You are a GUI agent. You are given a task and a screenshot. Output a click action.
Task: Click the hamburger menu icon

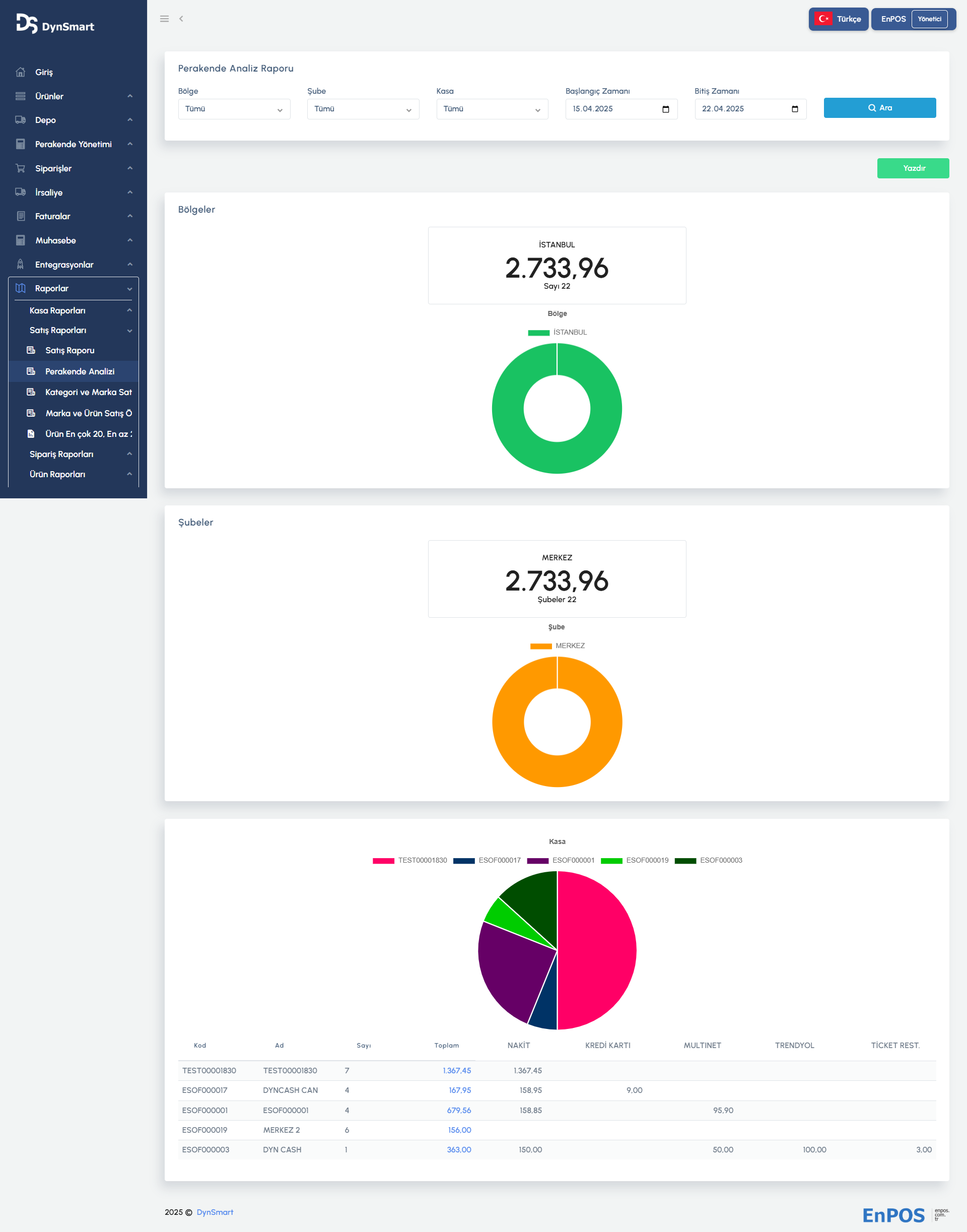click(x=164, y=19)
